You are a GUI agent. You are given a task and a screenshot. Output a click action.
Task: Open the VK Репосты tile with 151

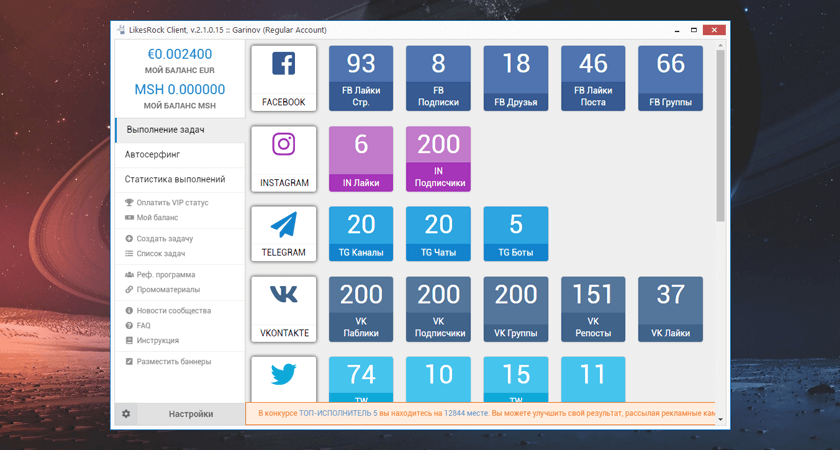593,309
